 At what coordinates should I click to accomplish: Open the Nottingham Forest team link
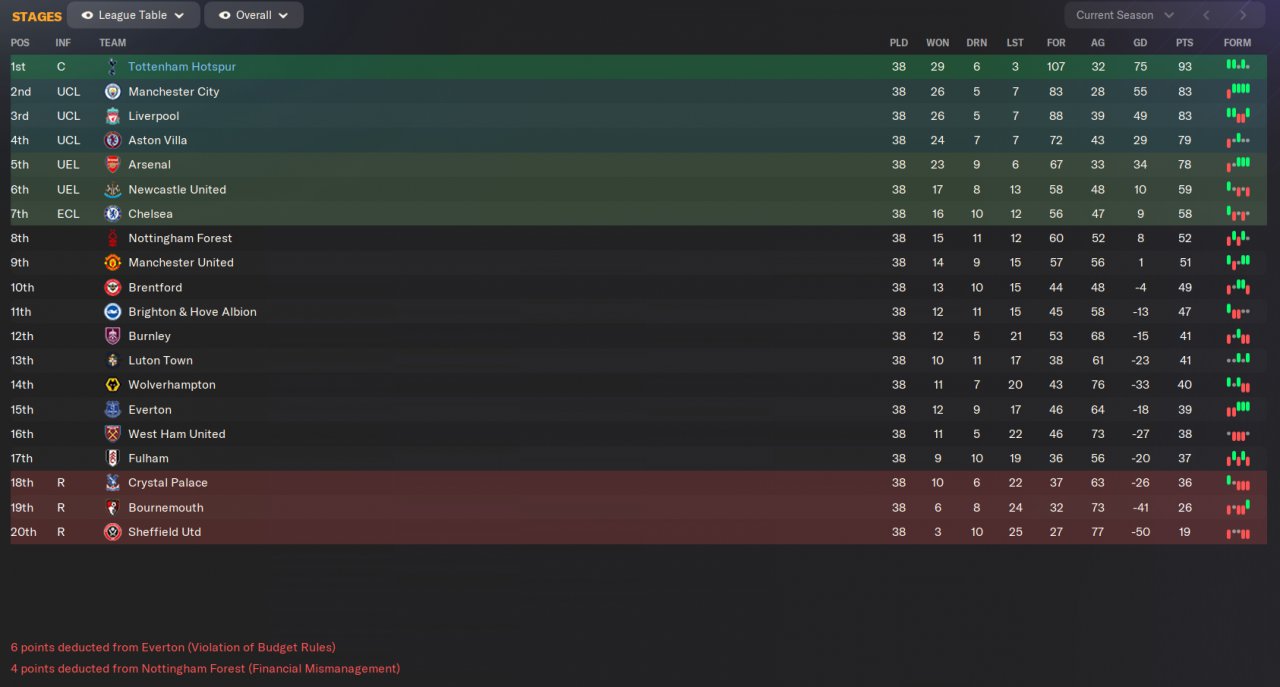point(180,239)
